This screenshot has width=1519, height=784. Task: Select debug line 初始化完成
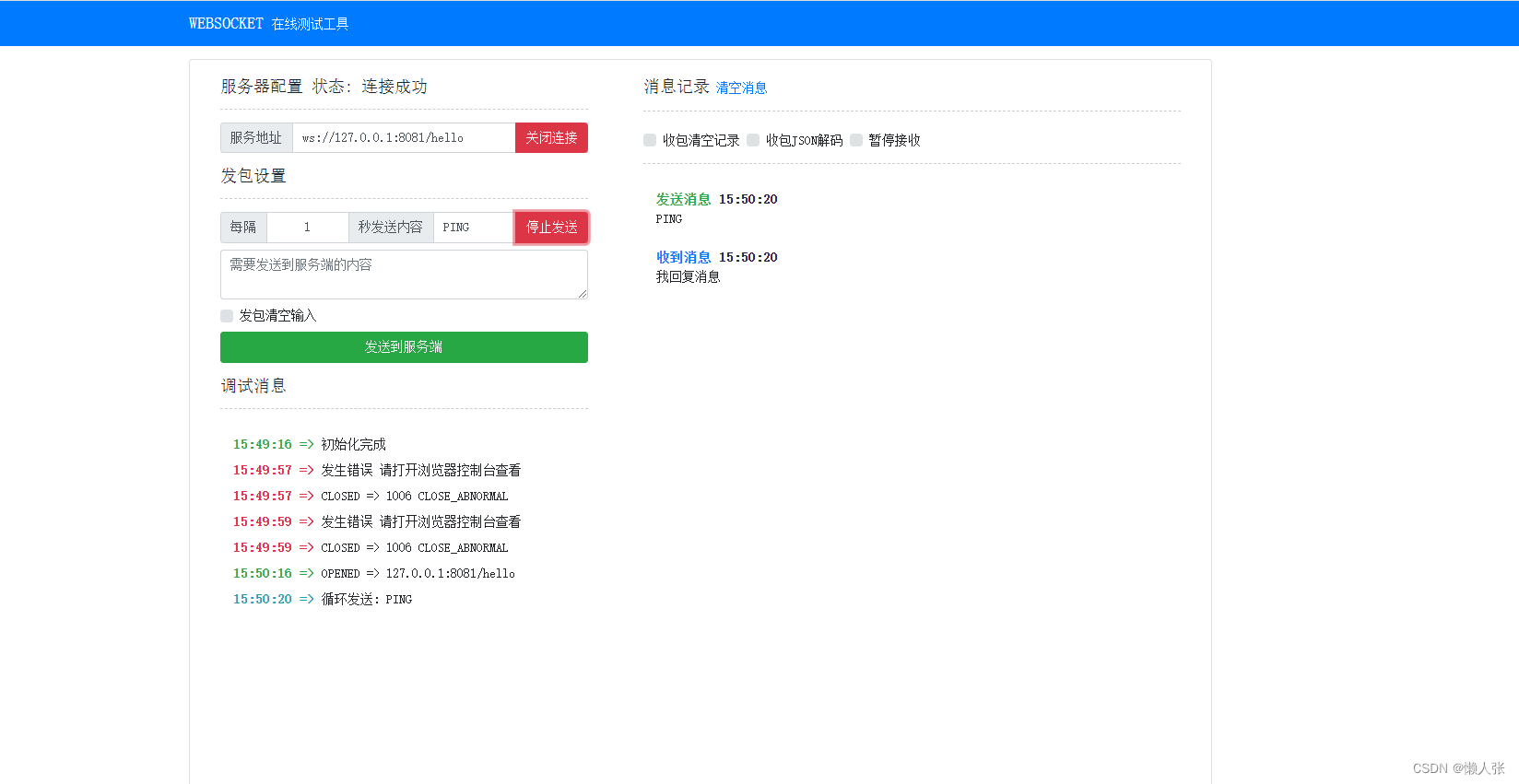[310, 445]
